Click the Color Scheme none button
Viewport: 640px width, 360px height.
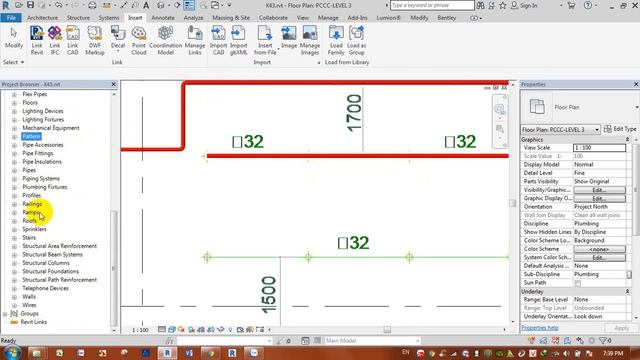599,249
